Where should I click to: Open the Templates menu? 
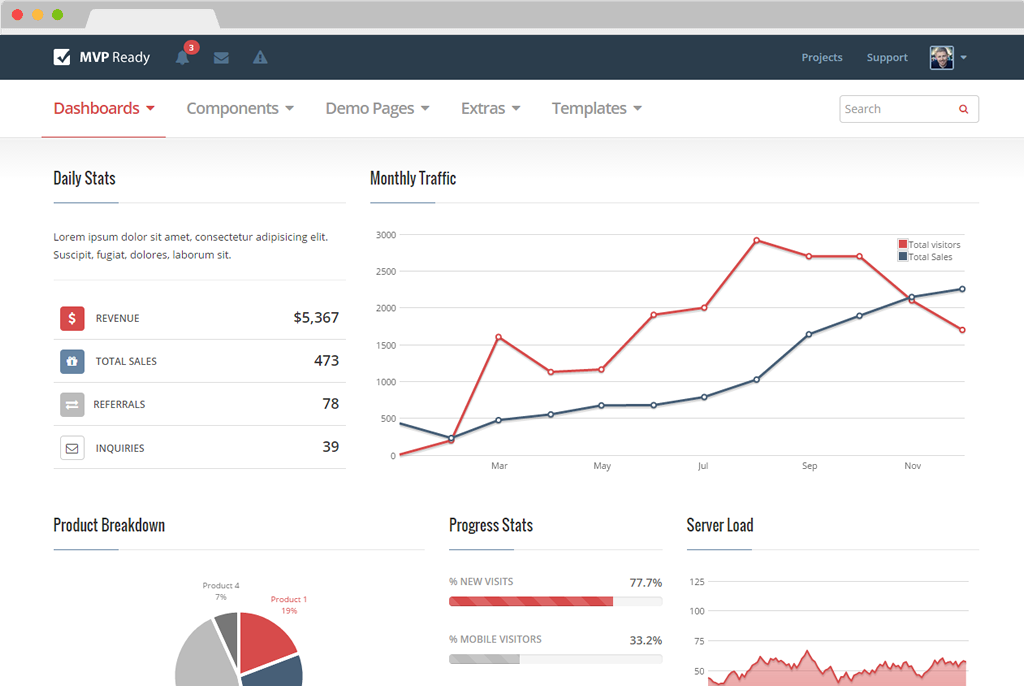(597, 108)
